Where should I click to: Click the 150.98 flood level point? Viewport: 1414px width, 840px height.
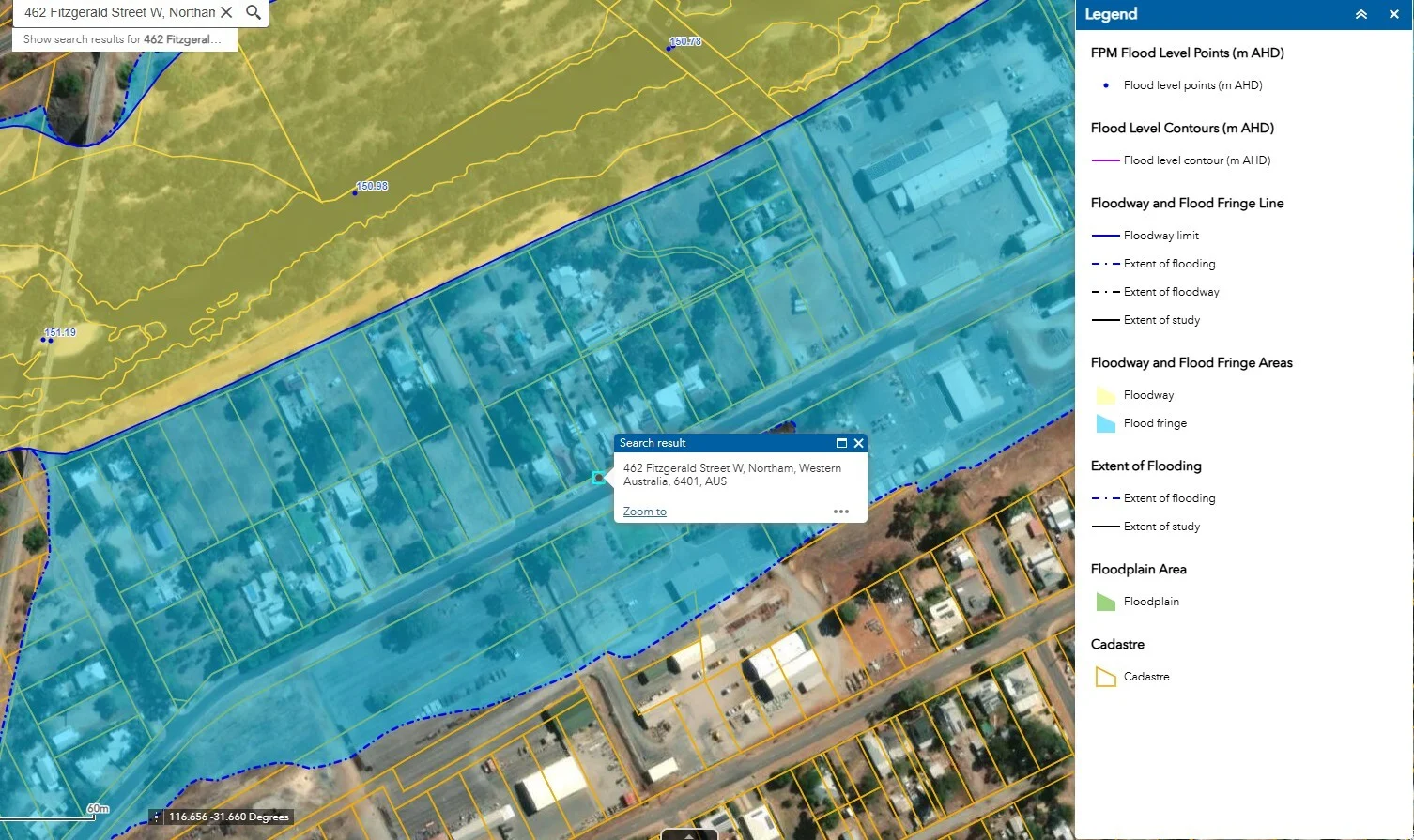click(355, 192)
